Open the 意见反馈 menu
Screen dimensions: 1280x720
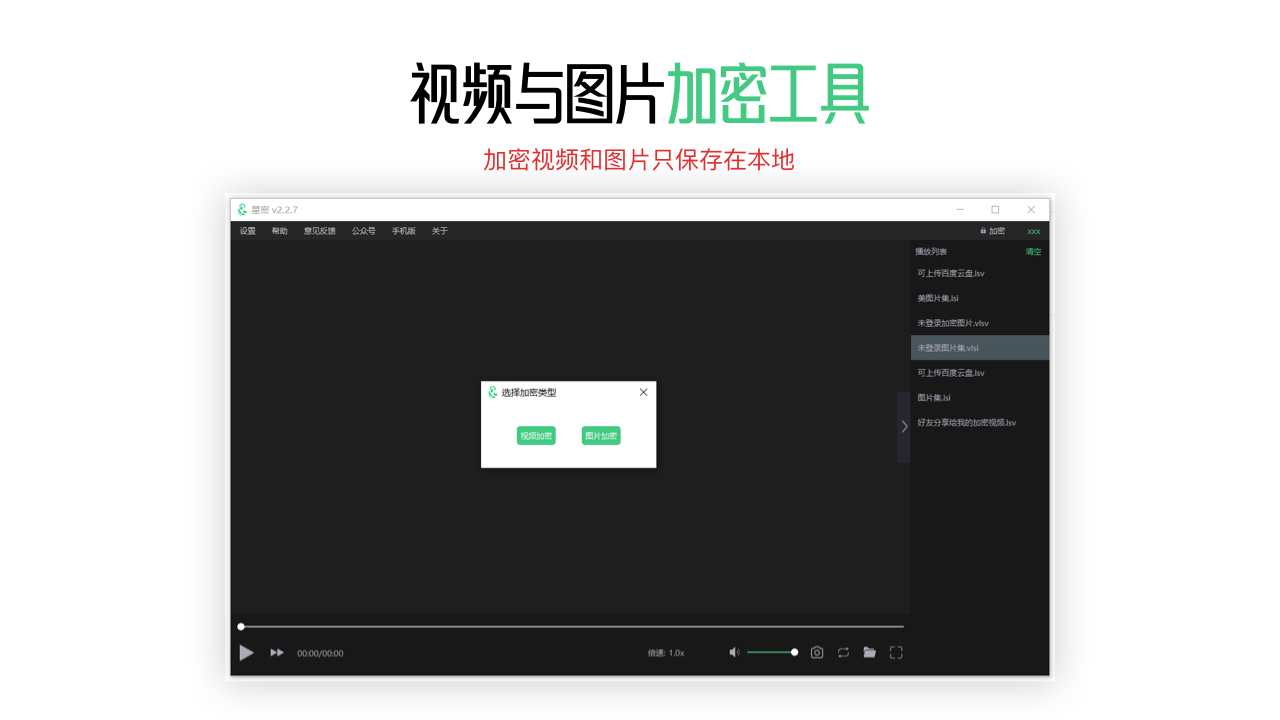tap(320, 231)
